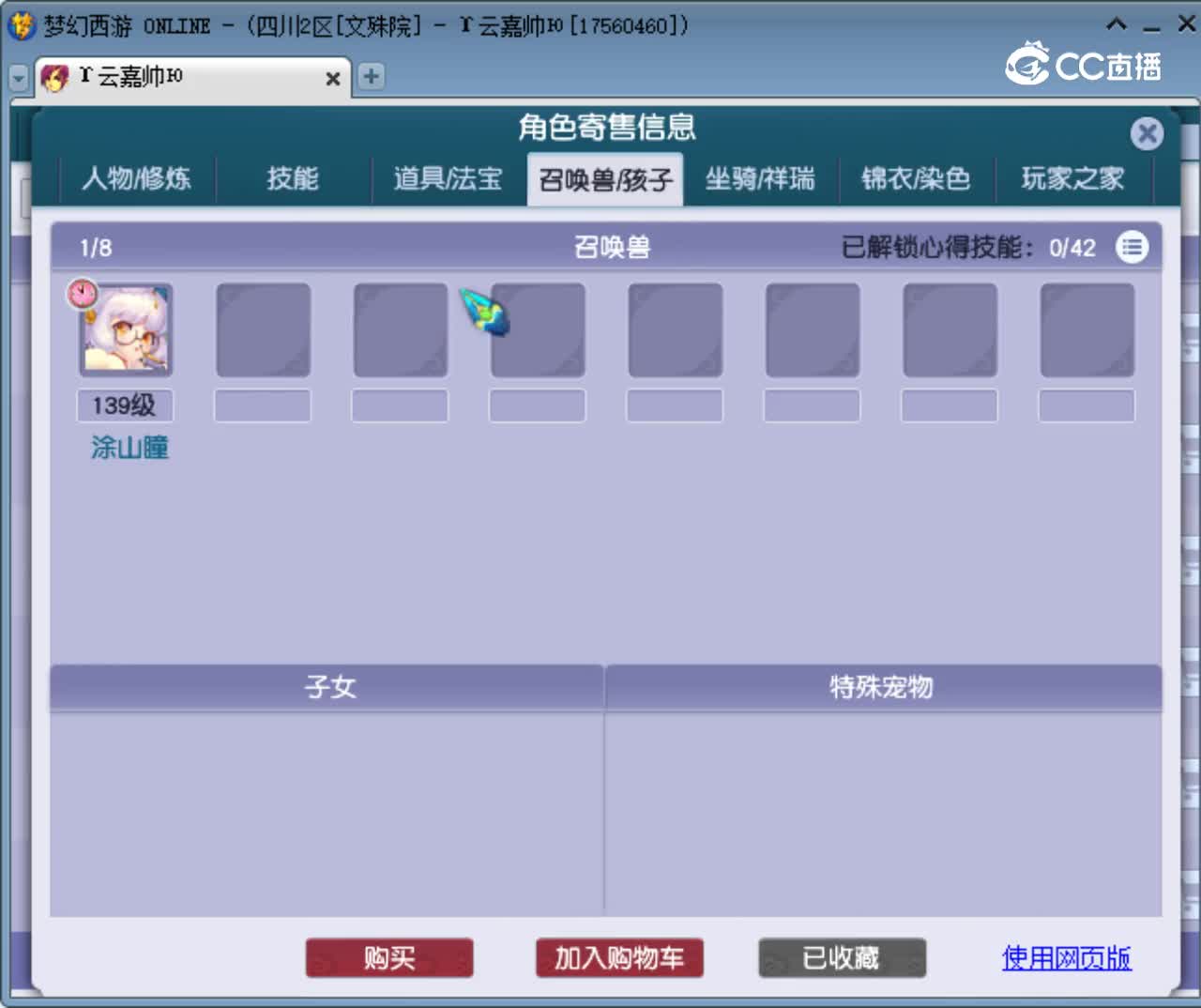
Task: Click 已解锁心得技能 text
Action: (x=935, y=248)
